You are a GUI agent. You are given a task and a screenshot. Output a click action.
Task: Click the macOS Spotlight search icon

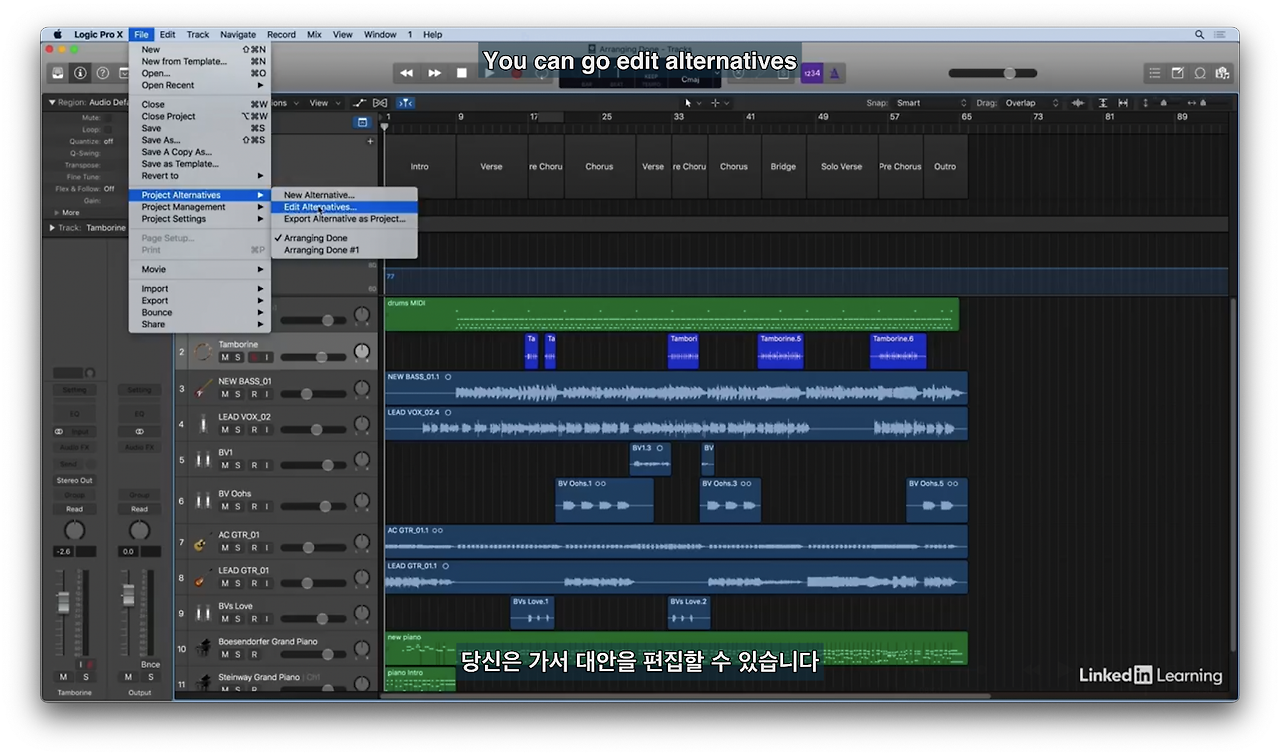pos(1200,34)
